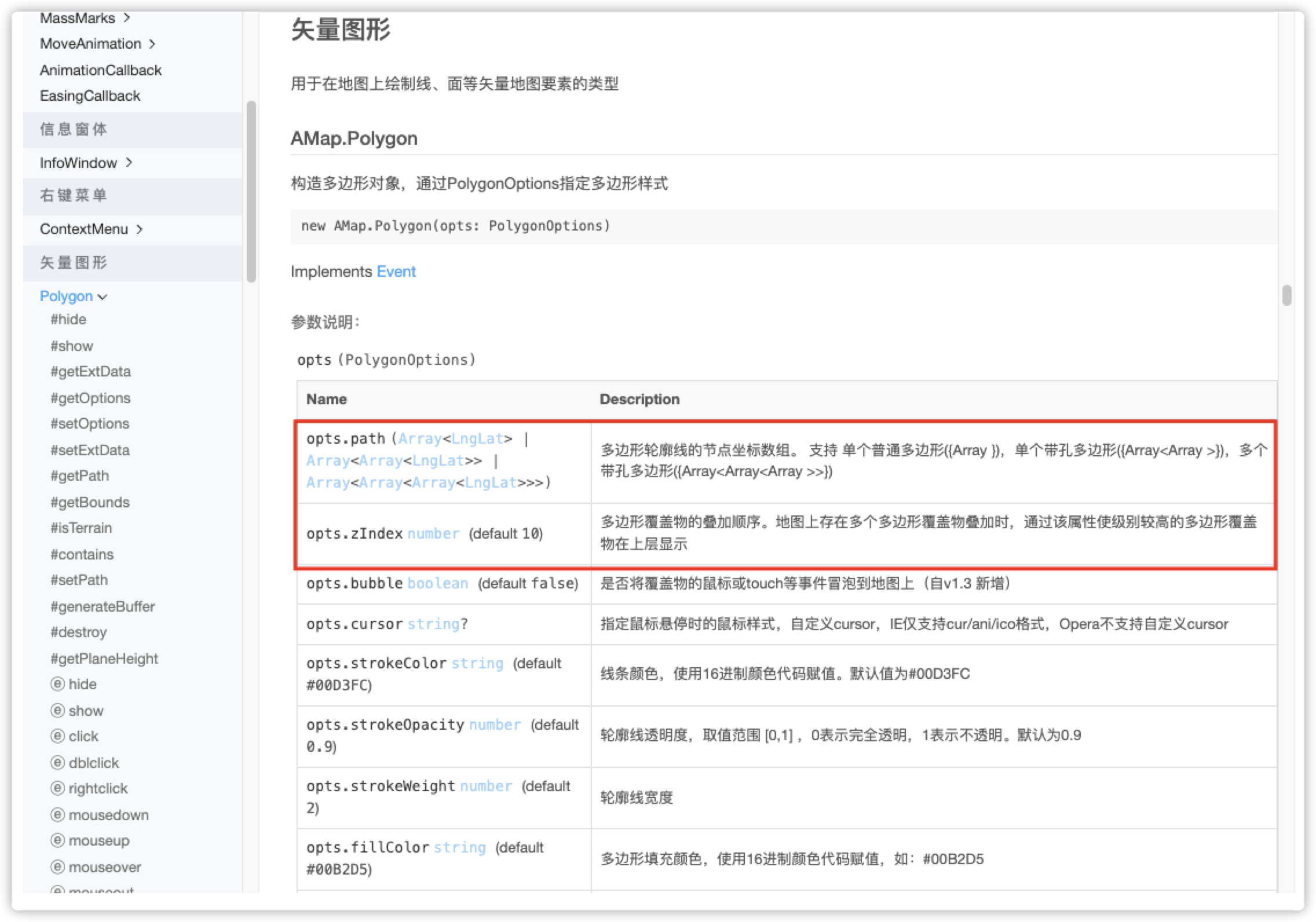Image resolution: width=1316 pixels, height=922 pixels.
Task: Click the event icon beside rightclick
Action: 57,788
